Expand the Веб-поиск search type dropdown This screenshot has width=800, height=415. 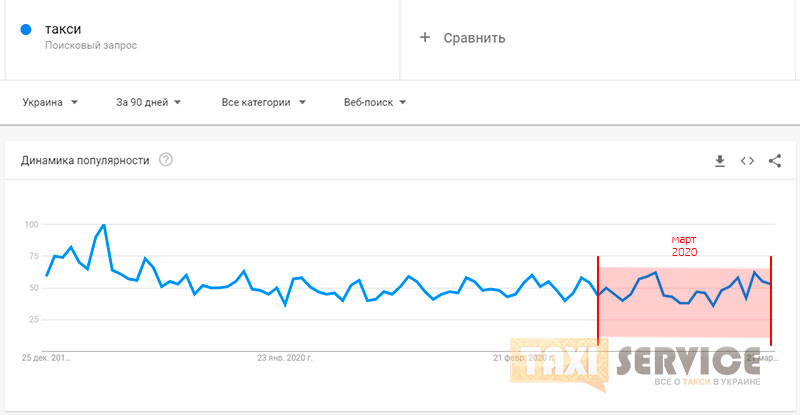pos(374,102)
